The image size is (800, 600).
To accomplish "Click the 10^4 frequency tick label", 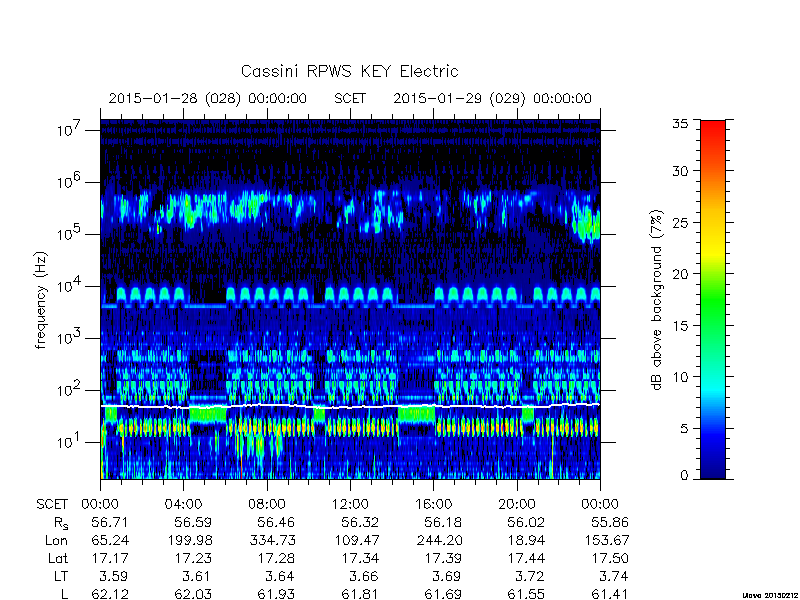I will tap(69, 286).
